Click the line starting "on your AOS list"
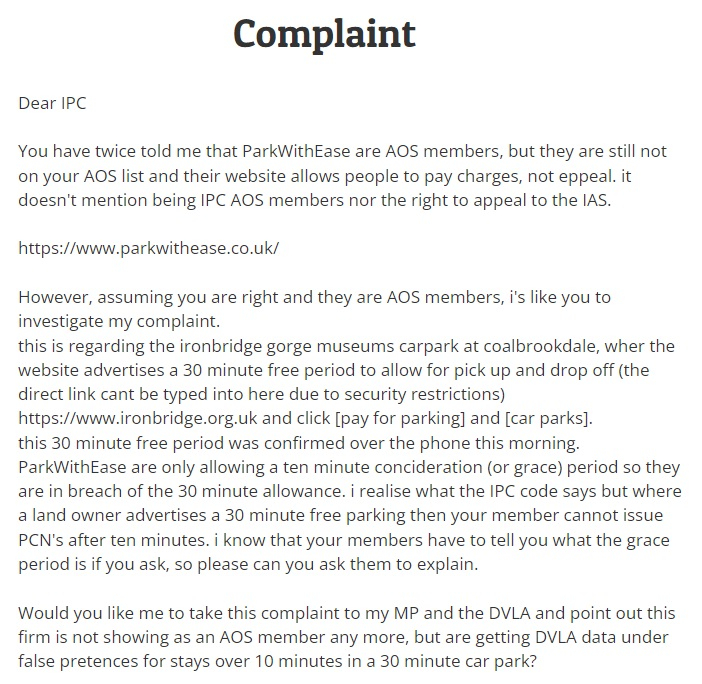The width and height of the screenshot is (702, 684). click(342, 175)
